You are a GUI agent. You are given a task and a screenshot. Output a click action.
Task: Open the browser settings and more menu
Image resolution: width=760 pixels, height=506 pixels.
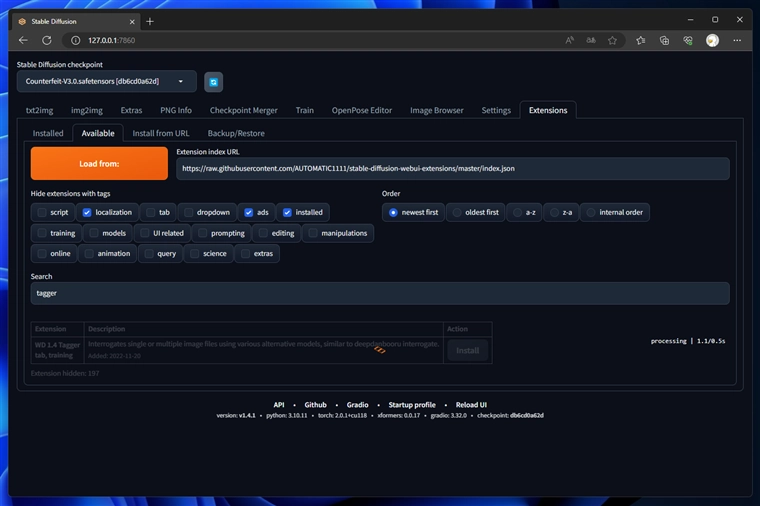tap(737, 40)
